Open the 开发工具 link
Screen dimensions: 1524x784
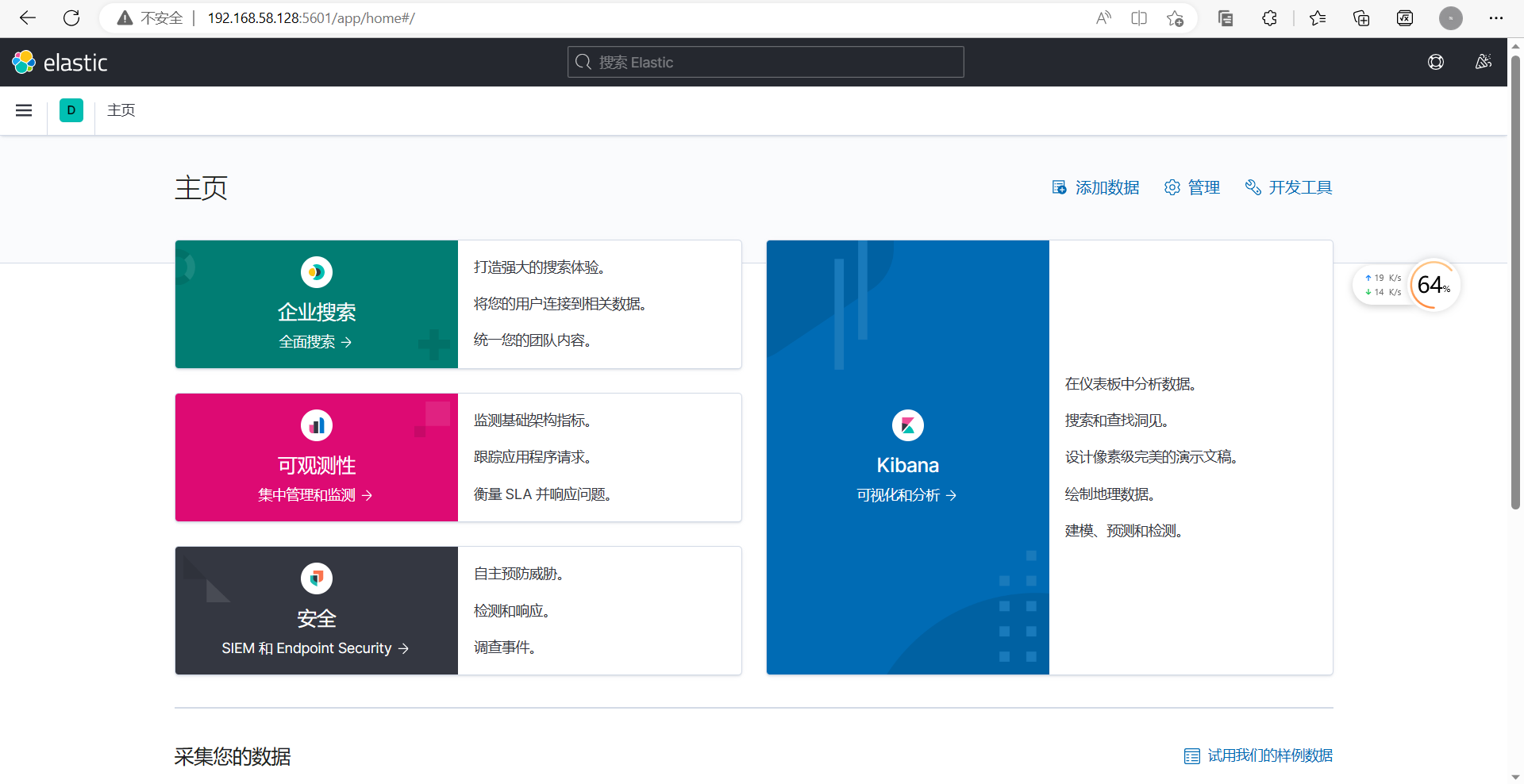(1289, 187)
